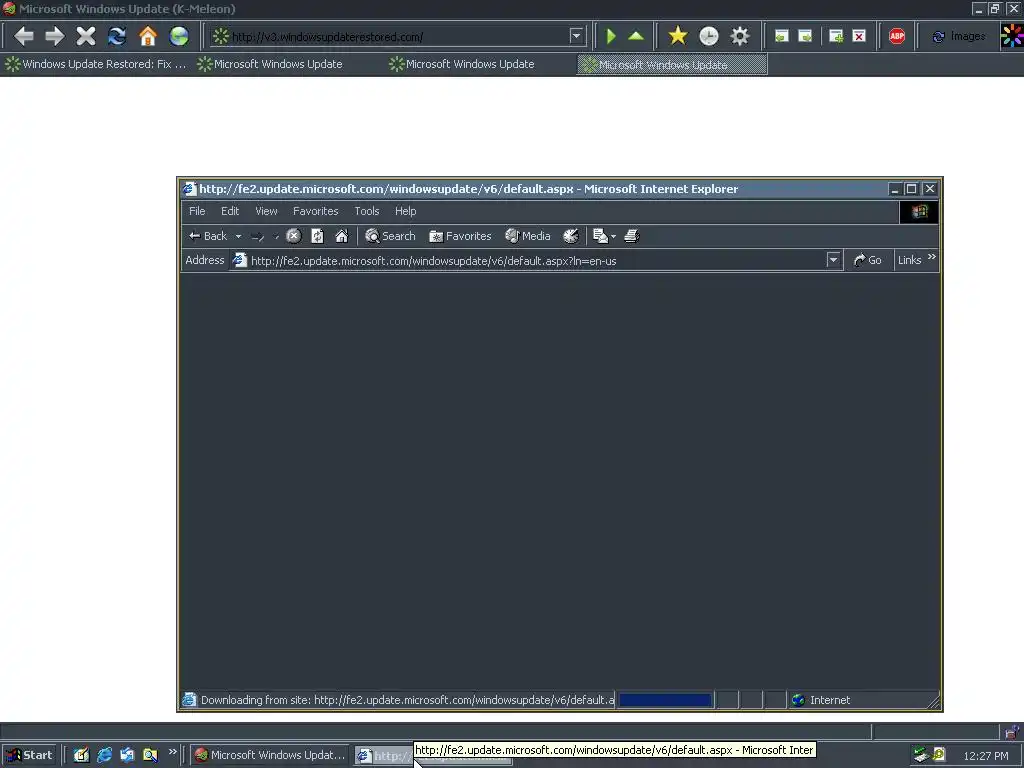
Task: Switch to second Microsoft Windows Update tab
Action: point(271,64)
